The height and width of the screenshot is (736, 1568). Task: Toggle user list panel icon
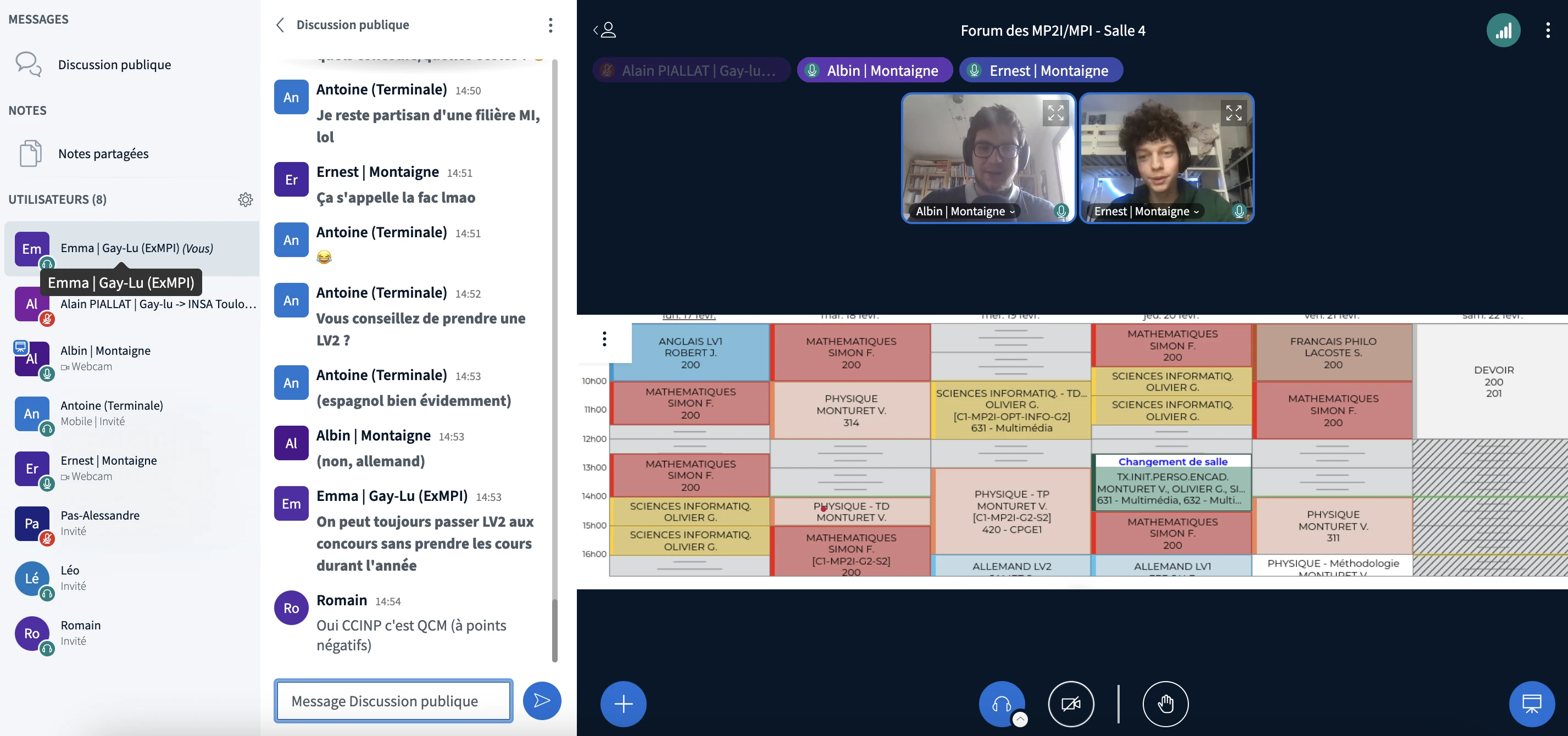[x=605, y=30]
